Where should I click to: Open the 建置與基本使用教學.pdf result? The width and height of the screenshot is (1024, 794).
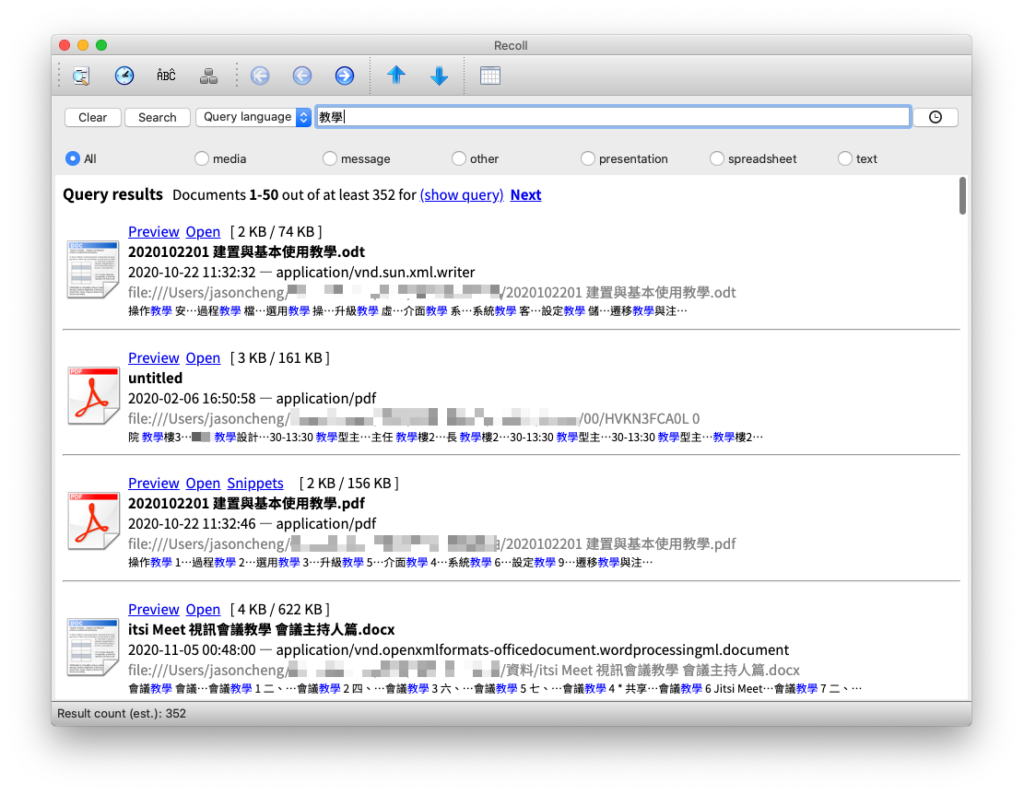[203, 483]
